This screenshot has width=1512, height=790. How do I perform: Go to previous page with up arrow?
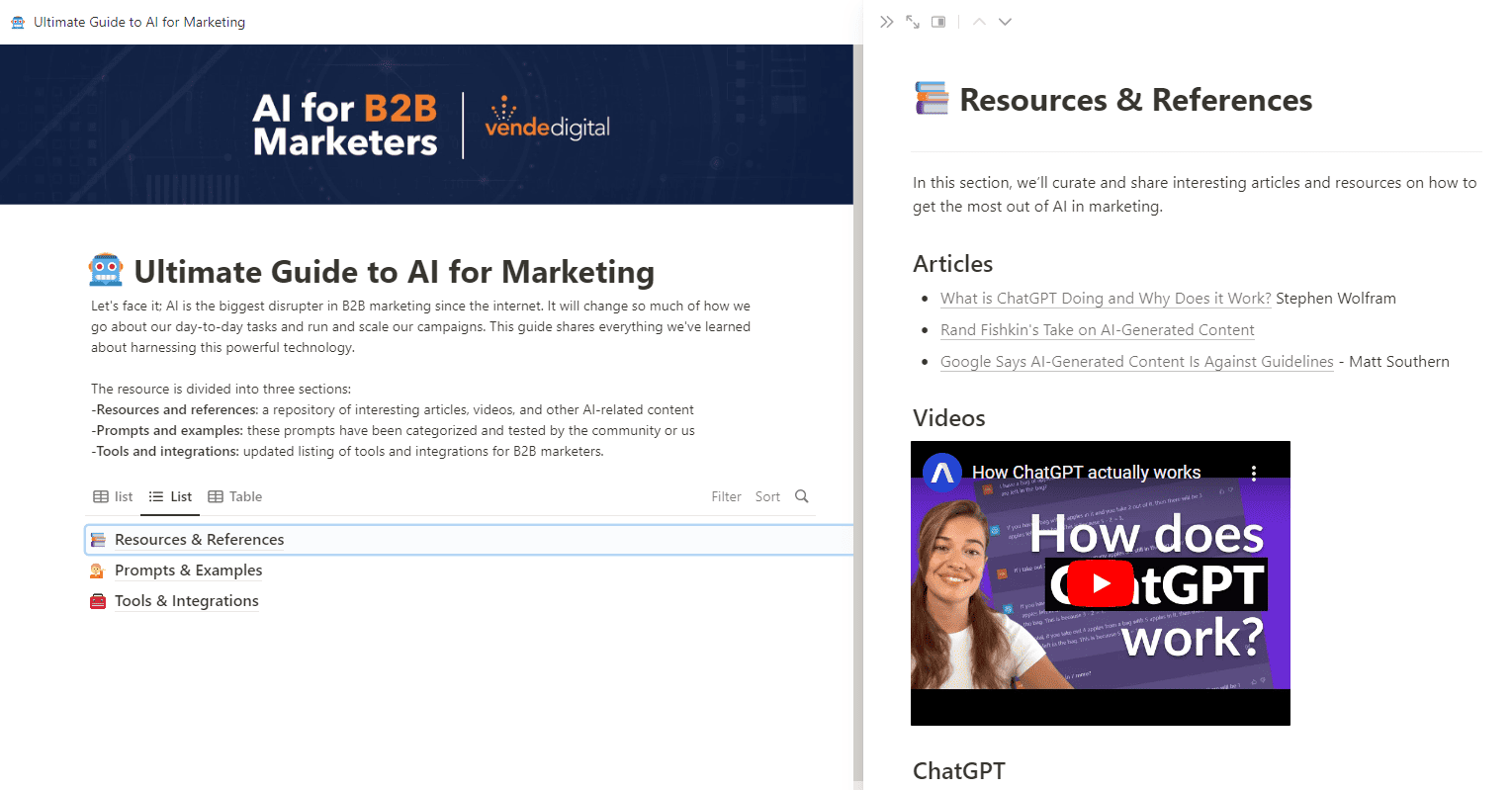click(978, 21)
